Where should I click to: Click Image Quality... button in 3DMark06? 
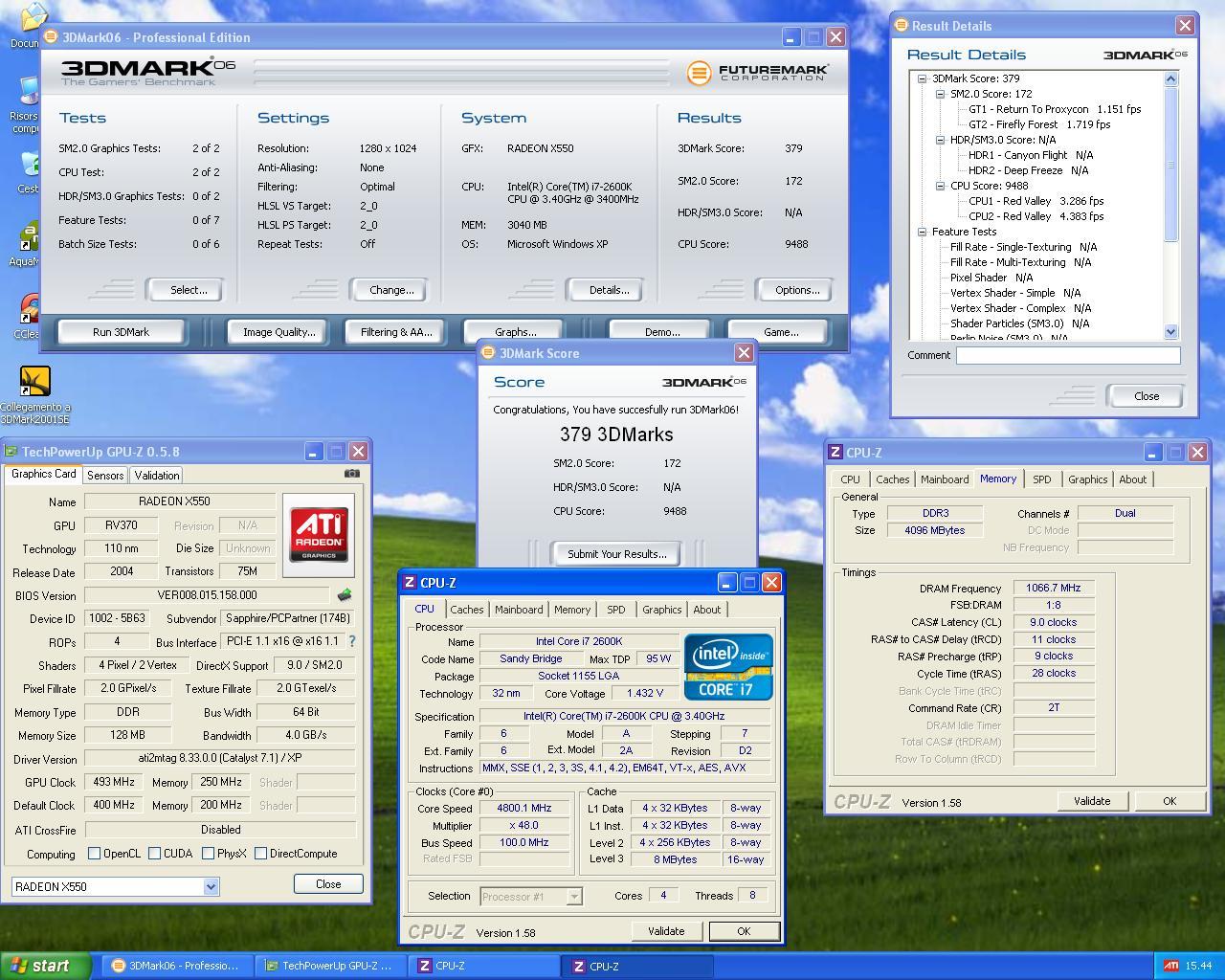point(278,332)
